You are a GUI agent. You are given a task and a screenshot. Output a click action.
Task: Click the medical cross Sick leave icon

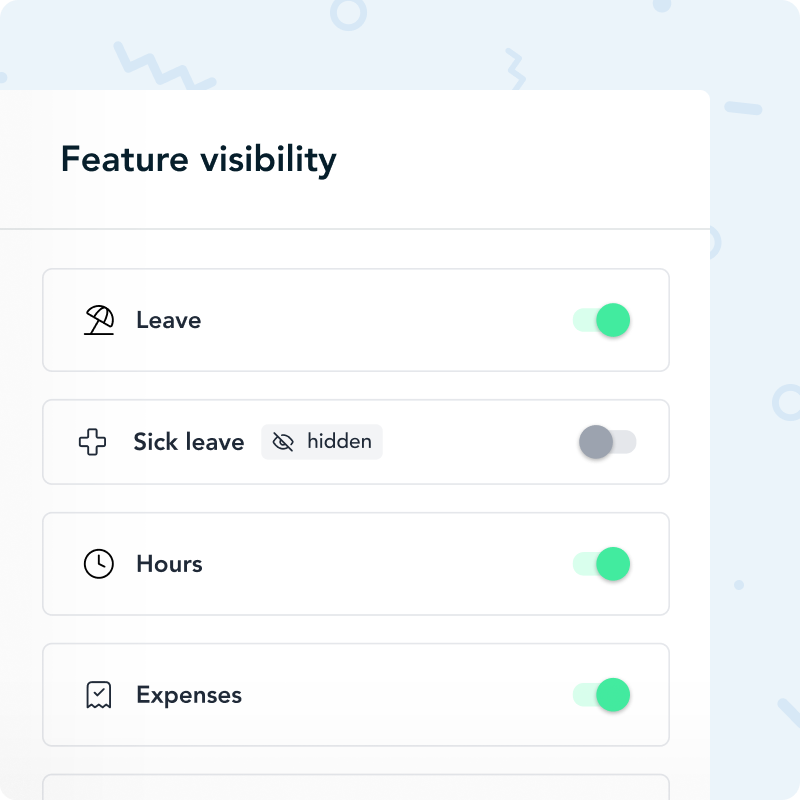pos(92,442)
